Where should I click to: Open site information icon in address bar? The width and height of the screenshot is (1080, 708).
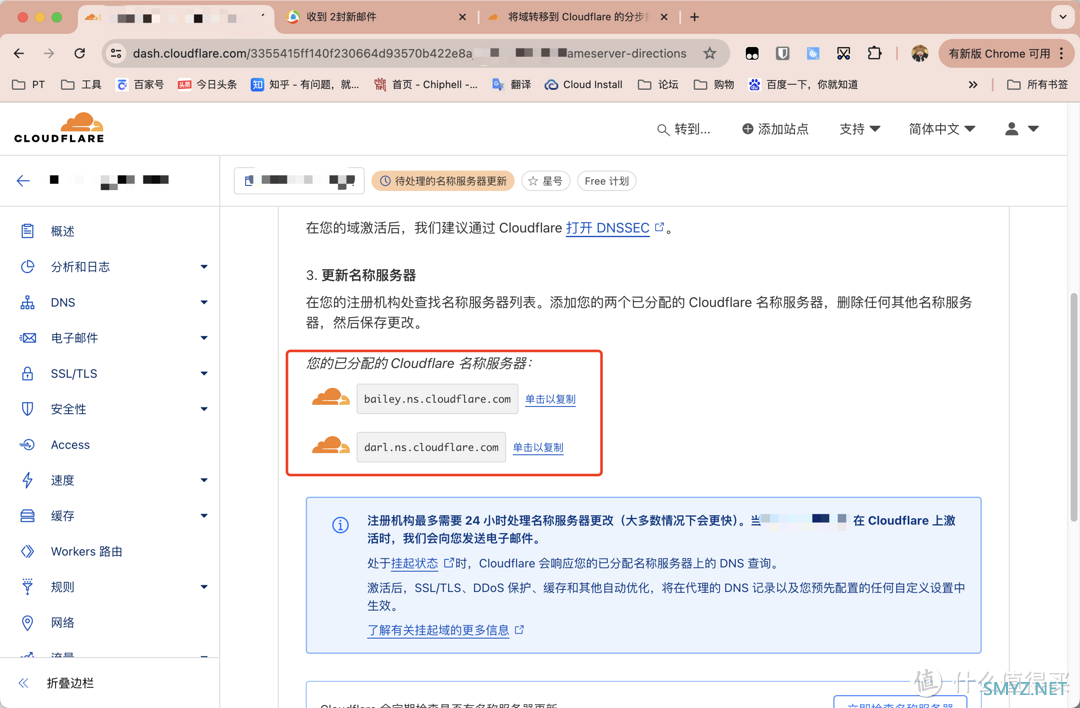pos(116,54)
